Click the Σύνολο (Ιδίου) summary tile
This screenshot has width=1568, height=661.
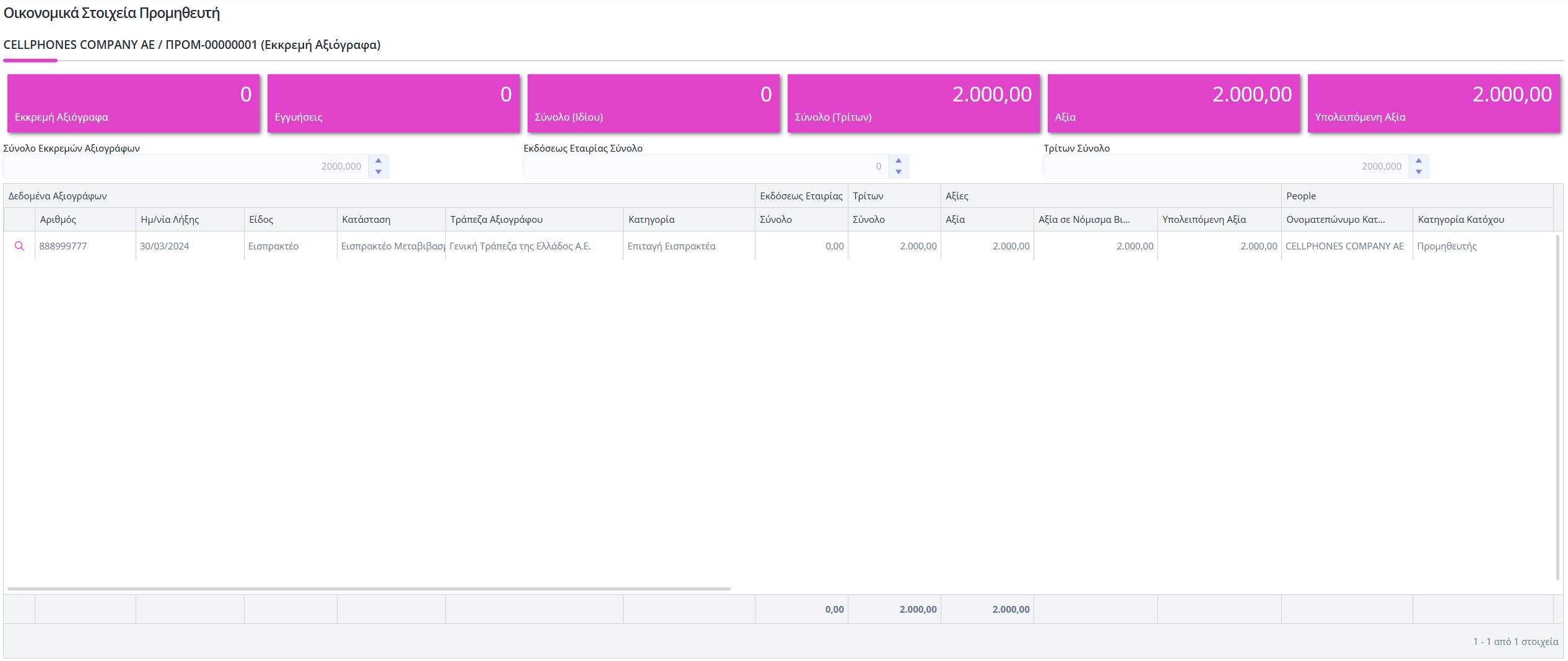coord(654,103)
